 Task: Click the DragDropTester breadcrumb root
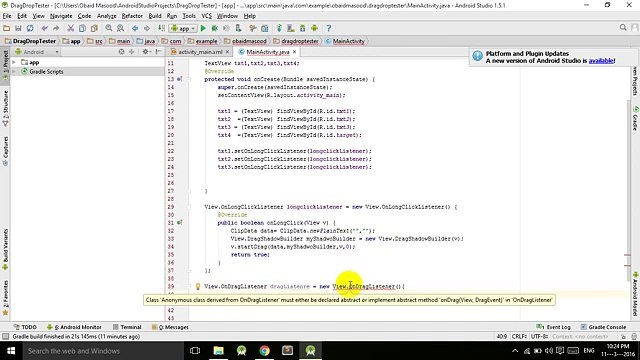(x=31, y=41)
